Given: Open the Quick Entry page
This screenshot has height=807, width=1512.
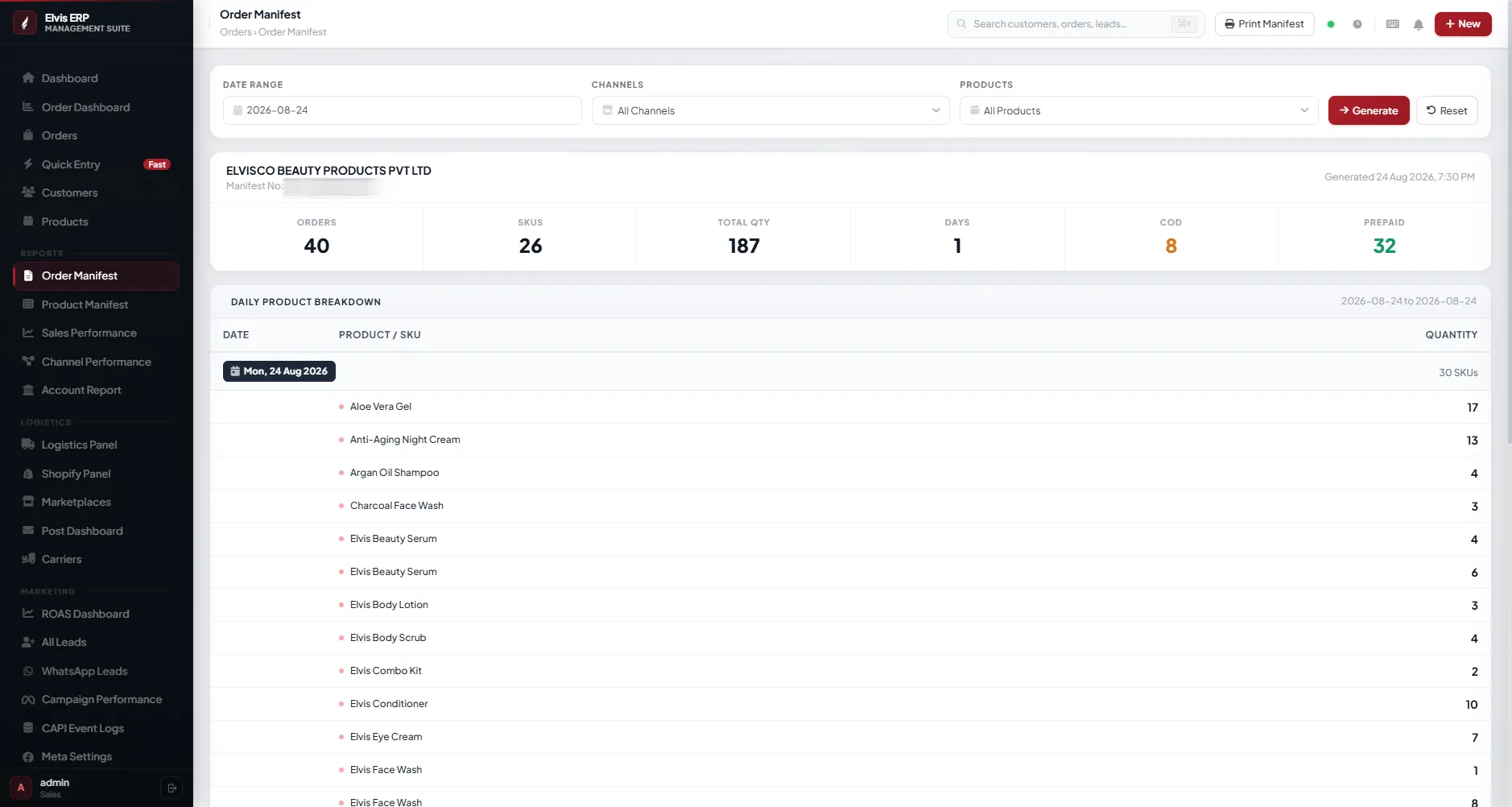Looking at the screenshot, I should coord(96,164).
